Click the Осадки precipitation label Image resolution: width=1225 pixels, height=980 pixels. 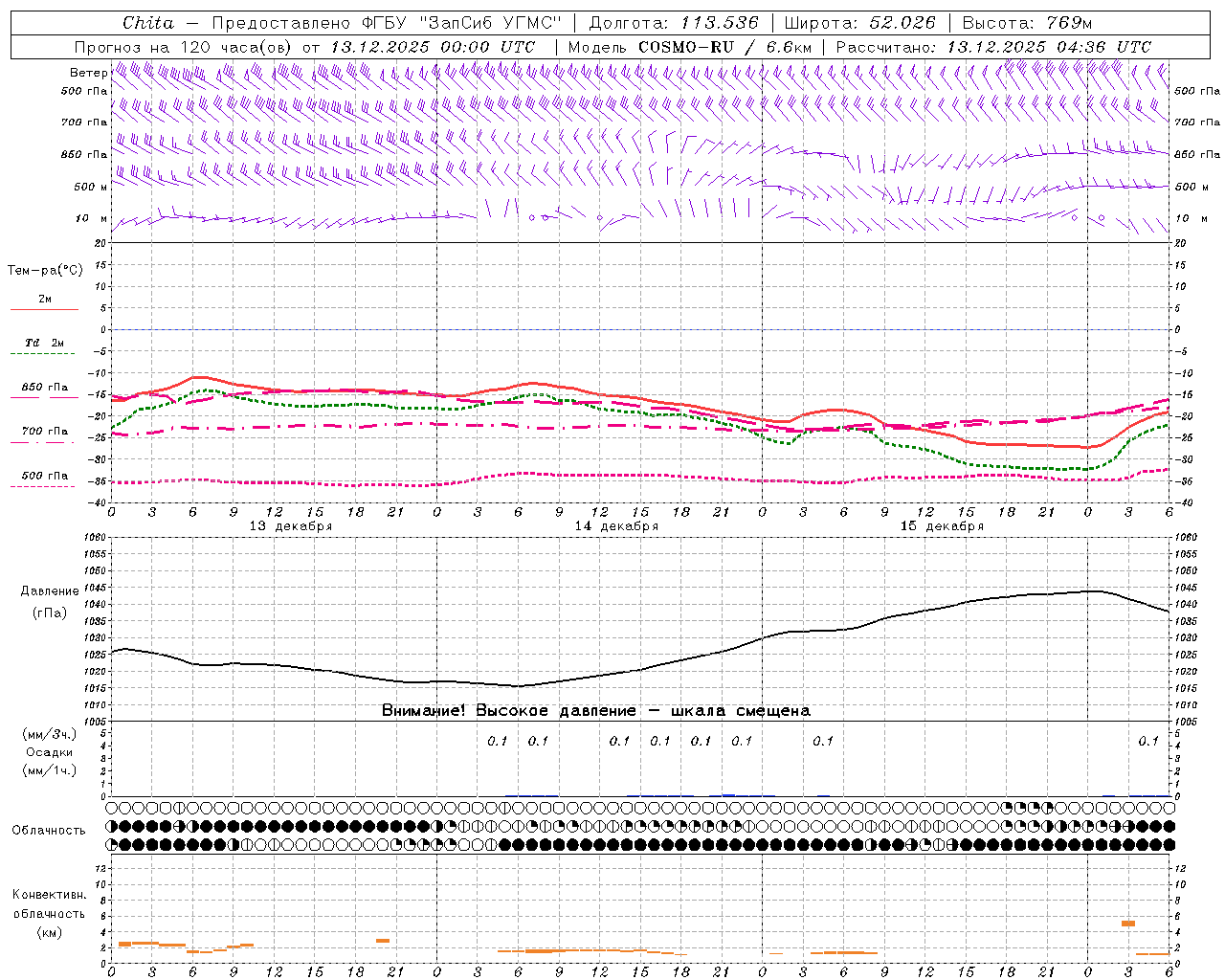coord(50,752)
